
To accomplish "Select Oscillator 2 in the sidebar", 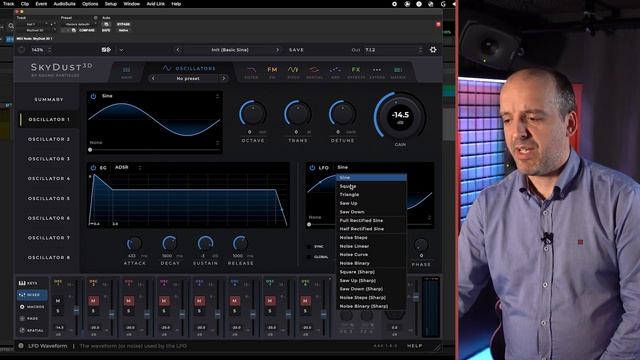I will (x=49, y=139).
